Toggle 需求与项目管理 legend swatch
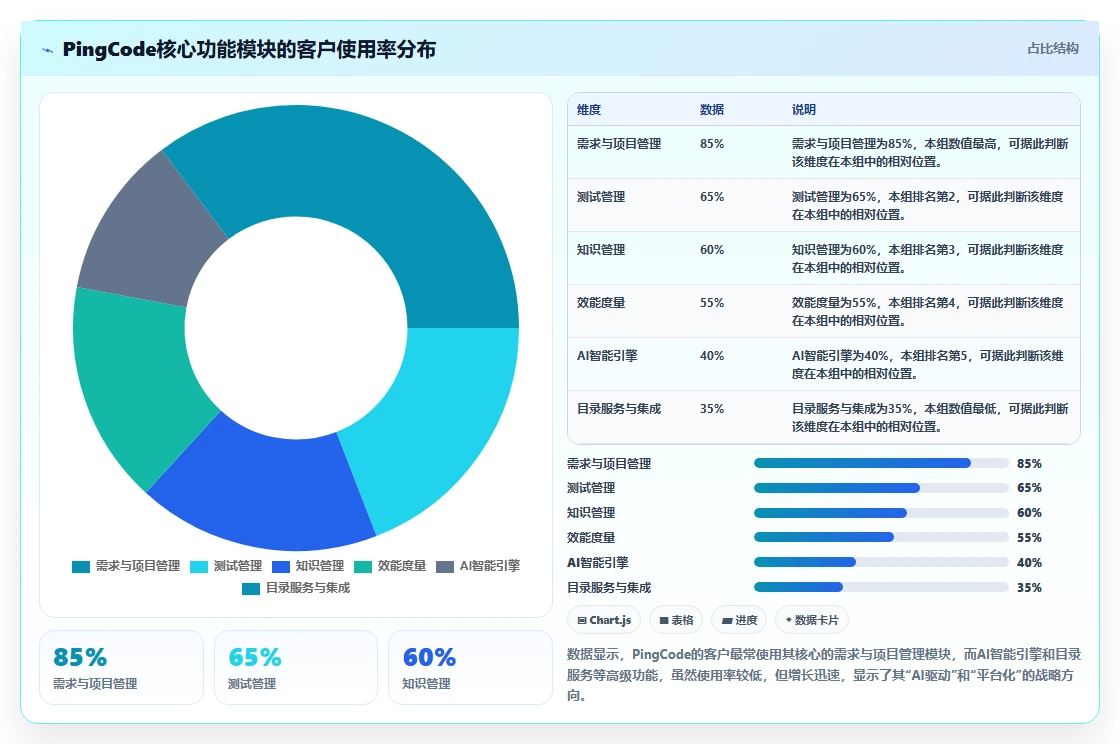 [81, 567]
